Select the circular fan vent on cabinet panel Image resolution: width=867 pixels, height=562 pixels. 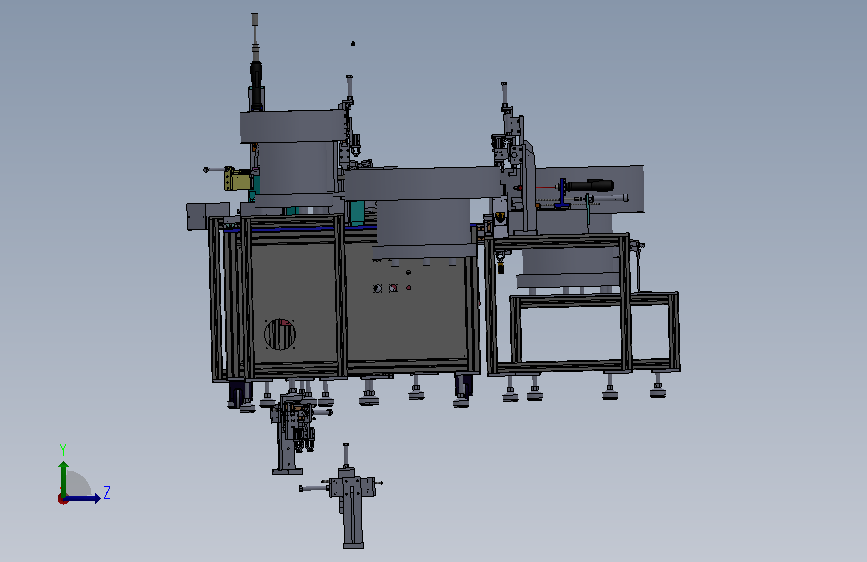pos(280,334)
